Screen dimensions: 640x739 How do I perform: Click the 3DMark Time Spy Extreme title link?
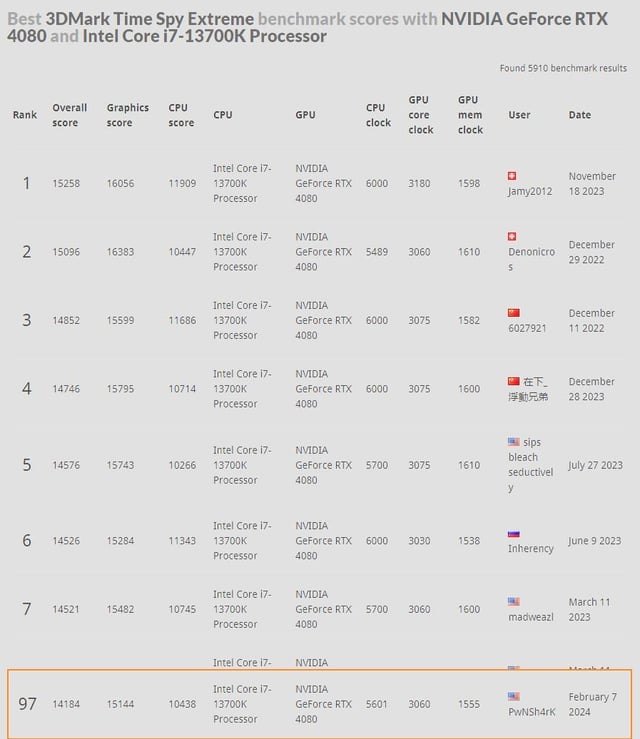click(x=149, y=19)
